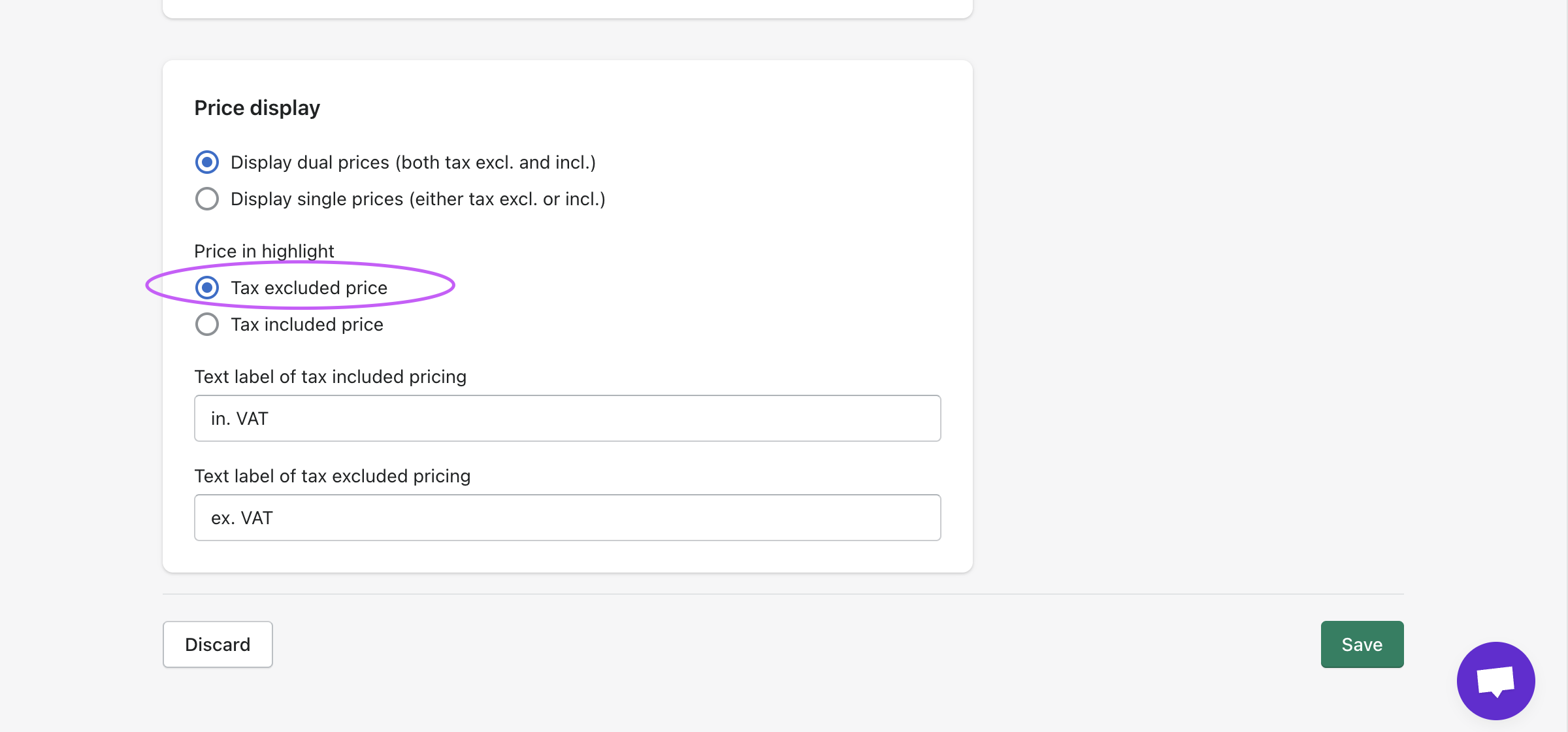Click the highlighted Tax excluded price radio
Image resolution: width=1568 pixels, height=732 pixels.
tap(206, 288)
